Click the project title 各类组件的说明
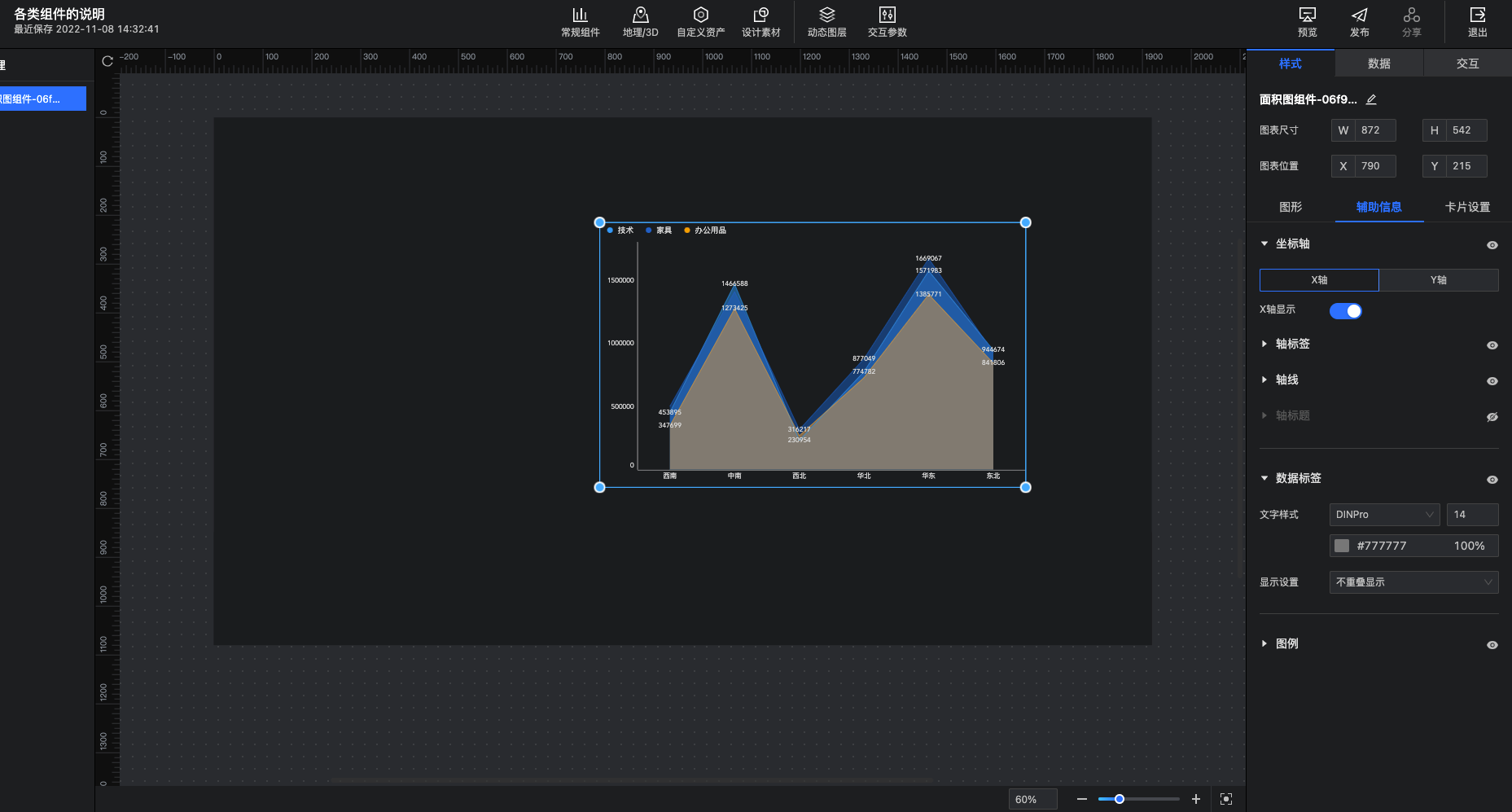This screenshot has width=1512, height=812. (59, 14)
